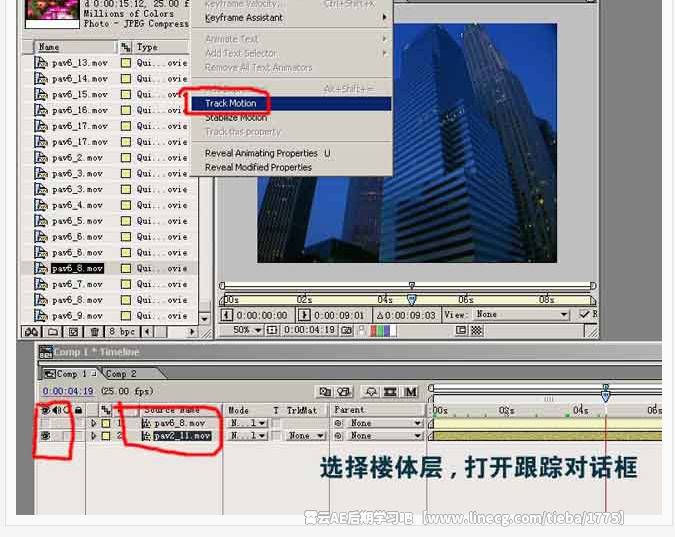
Task: Click the parent pick whip of layer 2
Action: (x=338, y=436)
